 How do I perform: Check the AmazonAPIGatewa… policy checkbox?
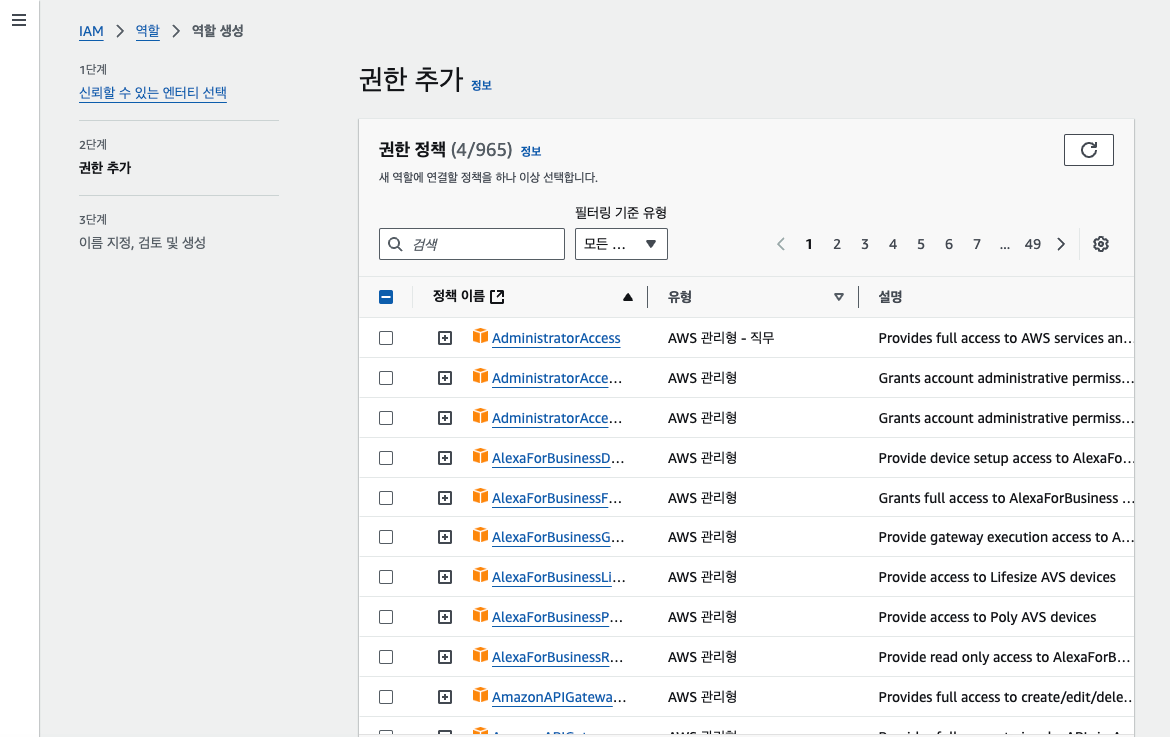(386, 697)
